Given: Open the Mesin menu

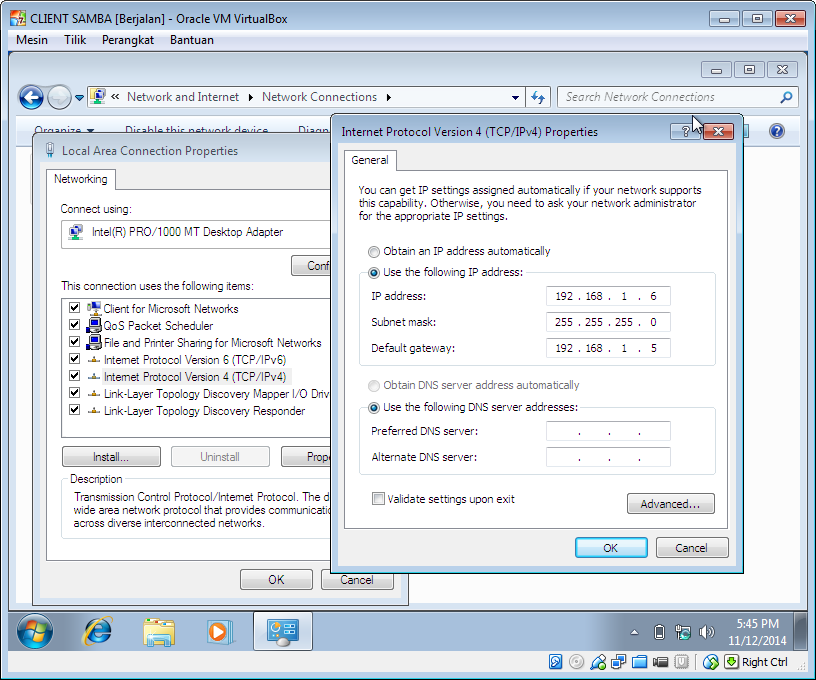Looking at the screenshot, I should pos(32,40).
